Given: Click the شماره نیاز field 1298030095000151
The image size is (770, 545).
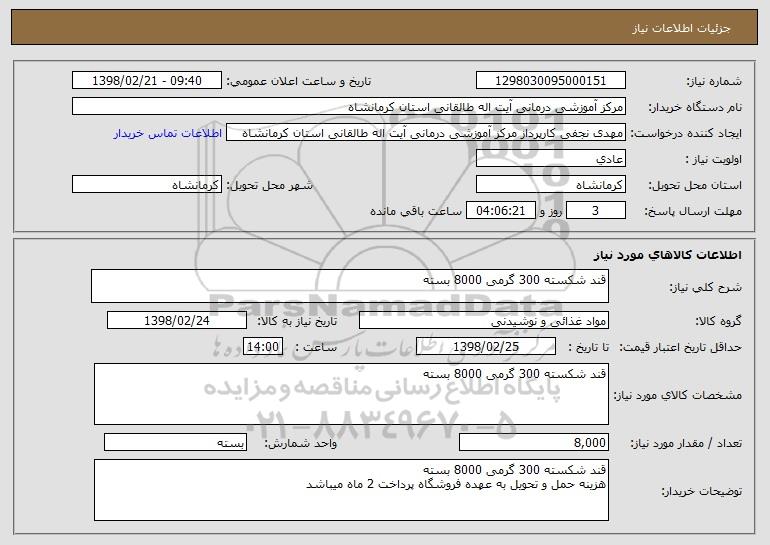Looking at the screenshot, I should tap(550, 81).
